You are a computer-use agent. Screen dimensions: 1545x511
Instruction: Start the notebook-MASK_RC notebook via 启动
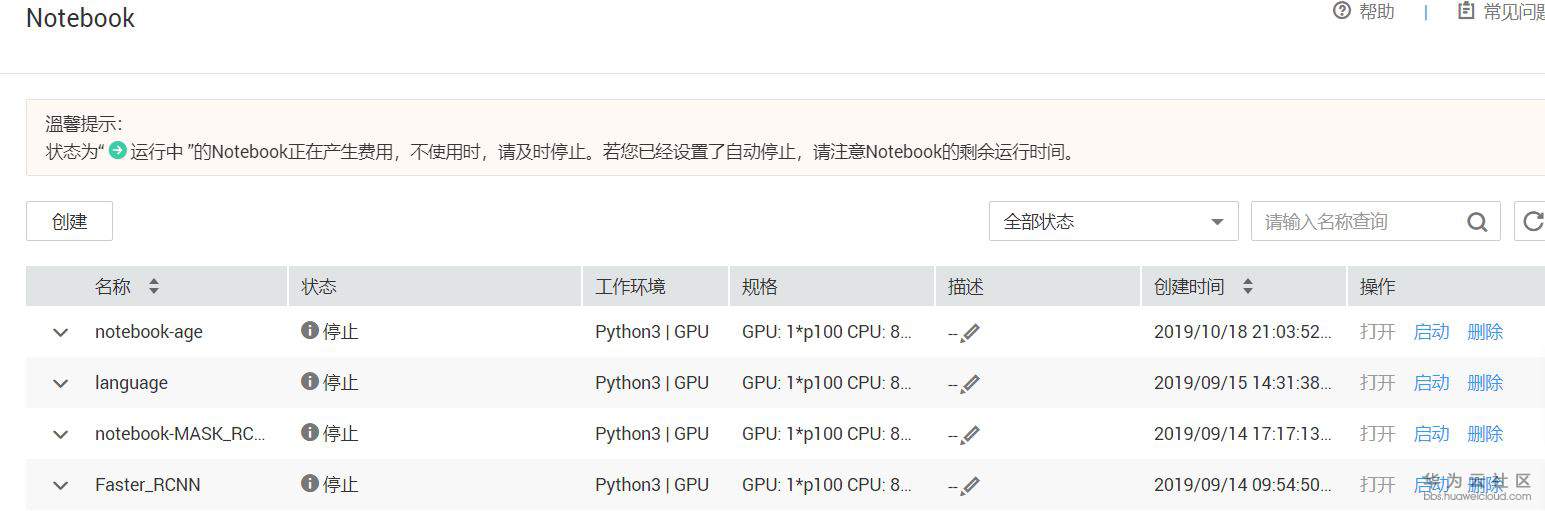pyautogui.click(x=1431, y=434)
